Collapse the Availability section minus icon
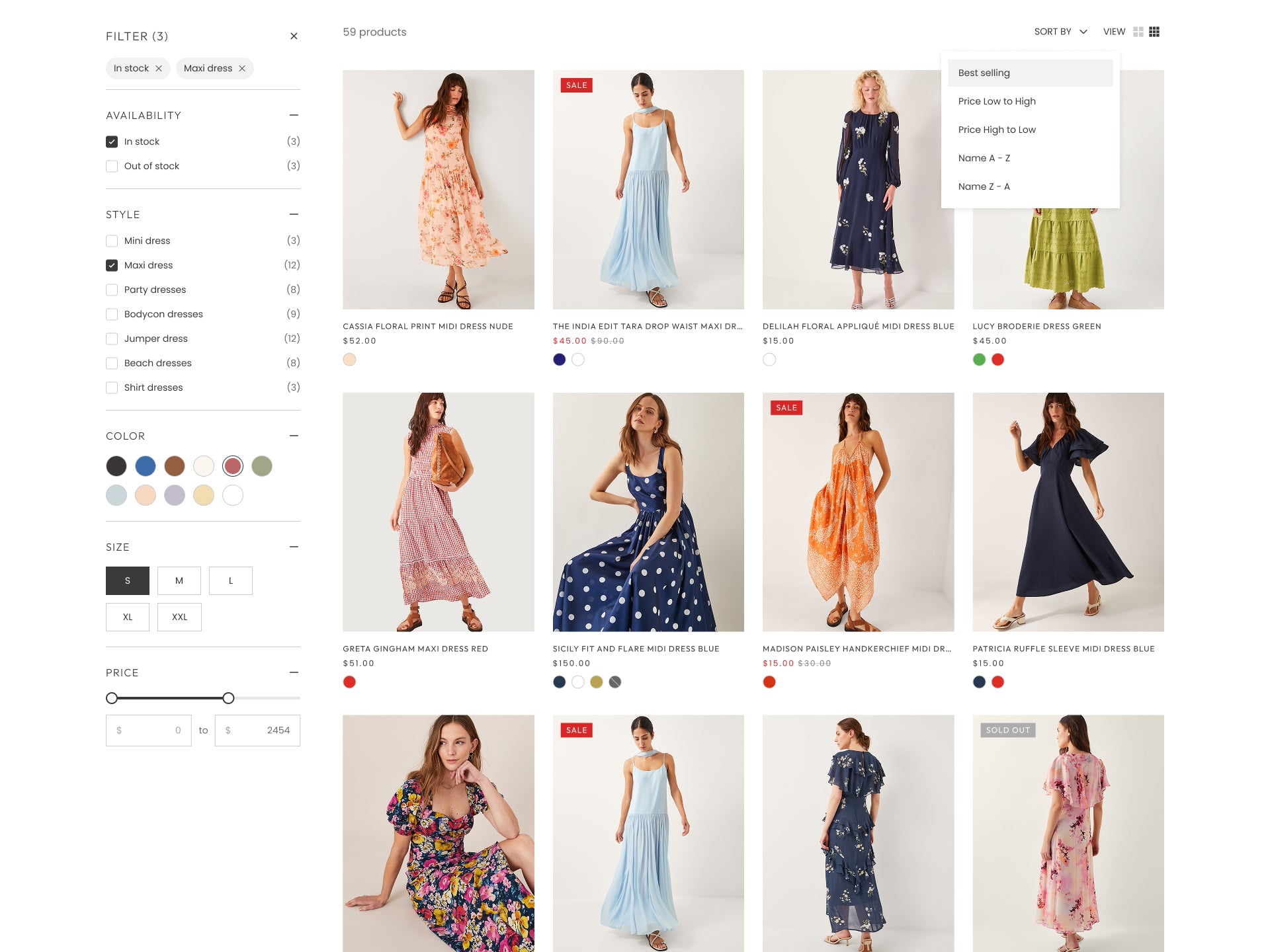Viewport: 1270px width, 952px height. coord(294,115)
